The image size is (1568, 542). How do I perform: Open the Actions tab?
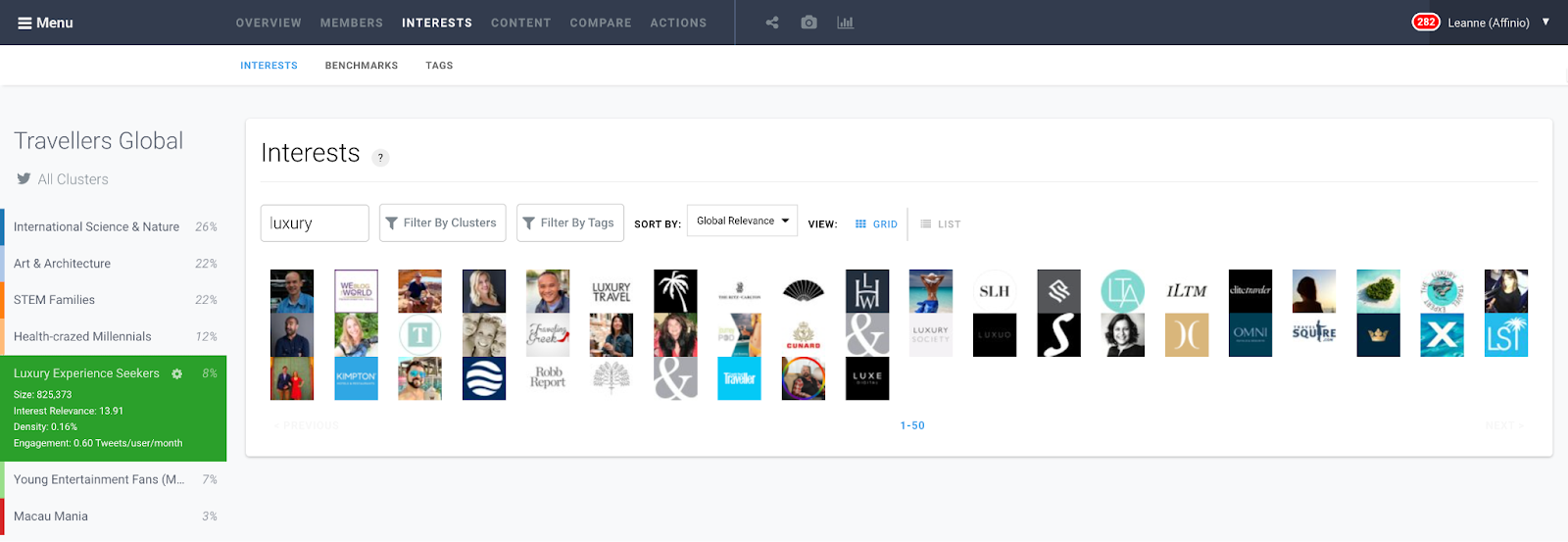coord(678,23)
